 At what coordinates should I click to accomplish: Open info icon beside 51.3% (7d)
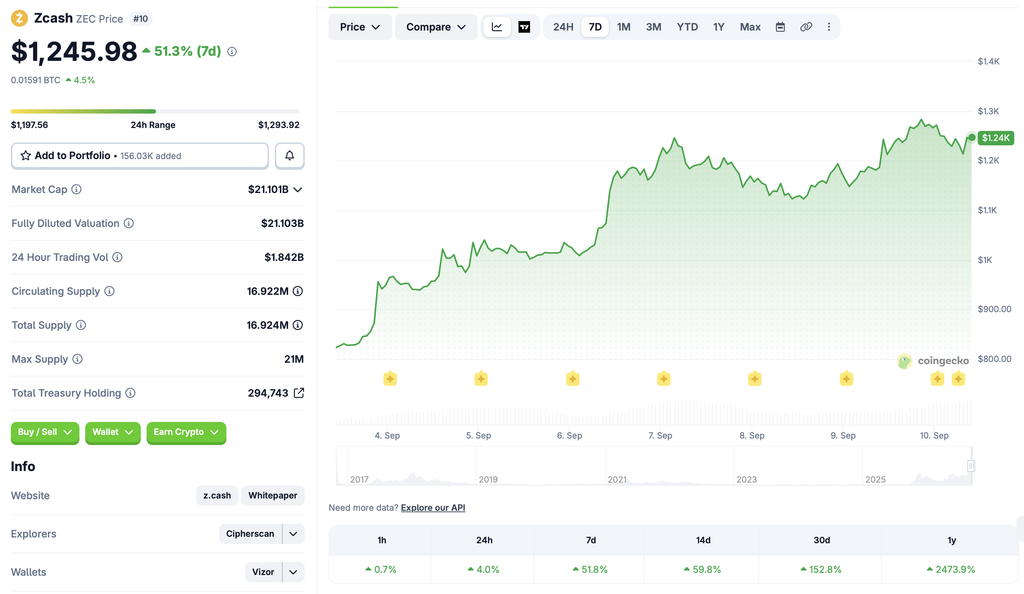232,52
